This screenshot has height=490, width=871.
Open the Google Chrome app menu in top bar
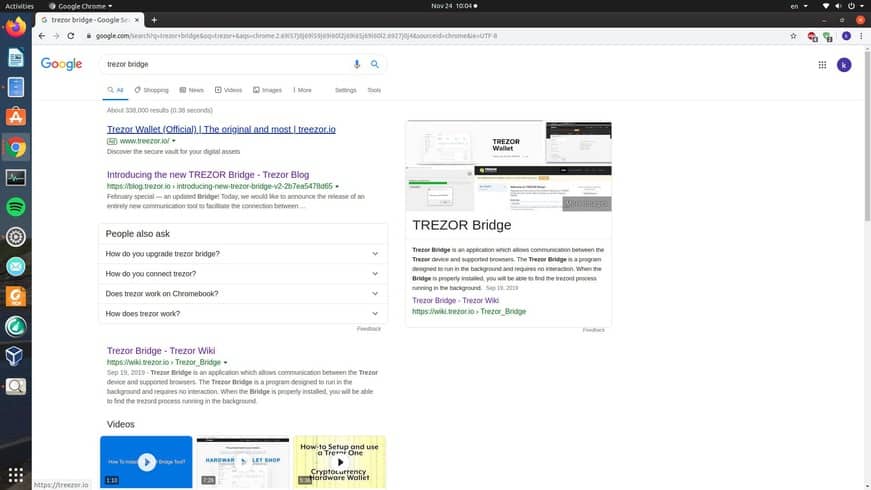pyautogui.click(x=81, y=6)
